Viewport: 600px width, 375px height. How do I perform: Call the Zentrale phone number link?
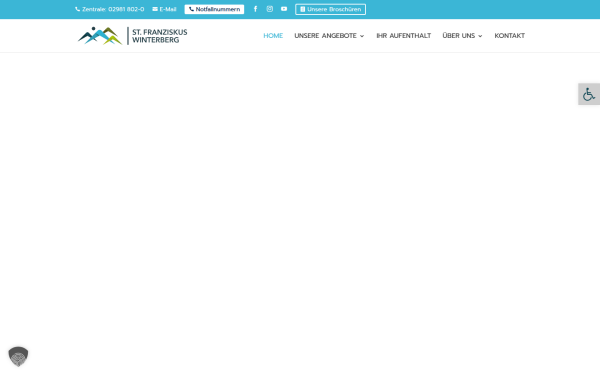pyautogui.click(x=109, y=9)
